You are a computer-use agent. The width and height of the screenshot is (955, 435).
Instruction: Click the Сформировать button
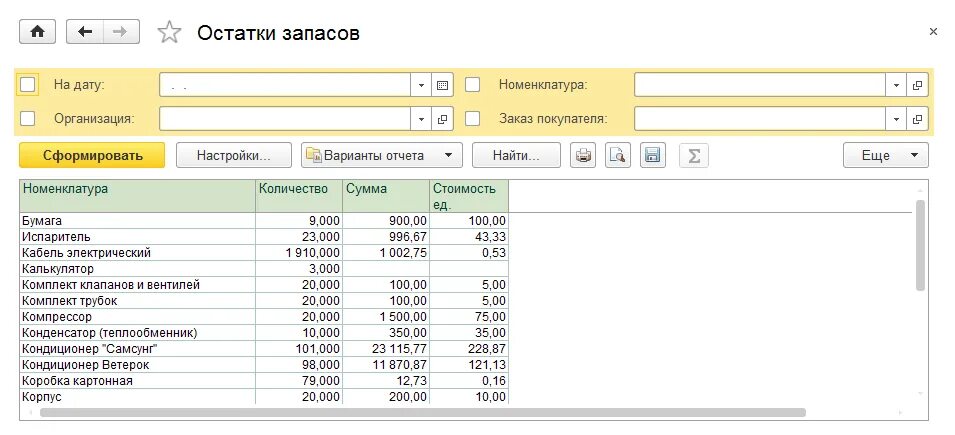click(x=92, y=155)
